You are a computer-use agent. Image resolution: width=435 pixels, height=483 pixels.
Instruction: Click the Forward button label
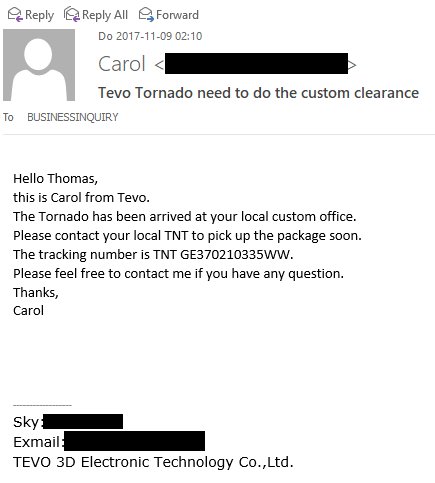(177, 15)
